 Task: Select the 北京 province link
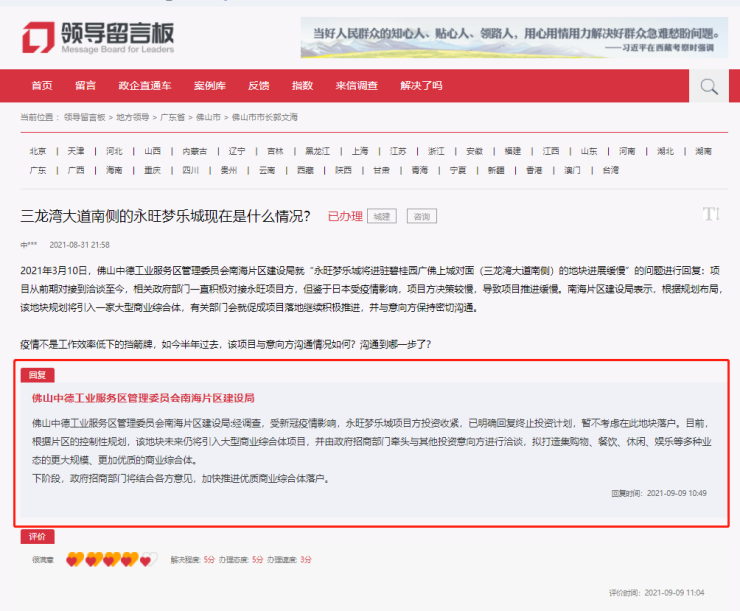click(x=38, y=152)
